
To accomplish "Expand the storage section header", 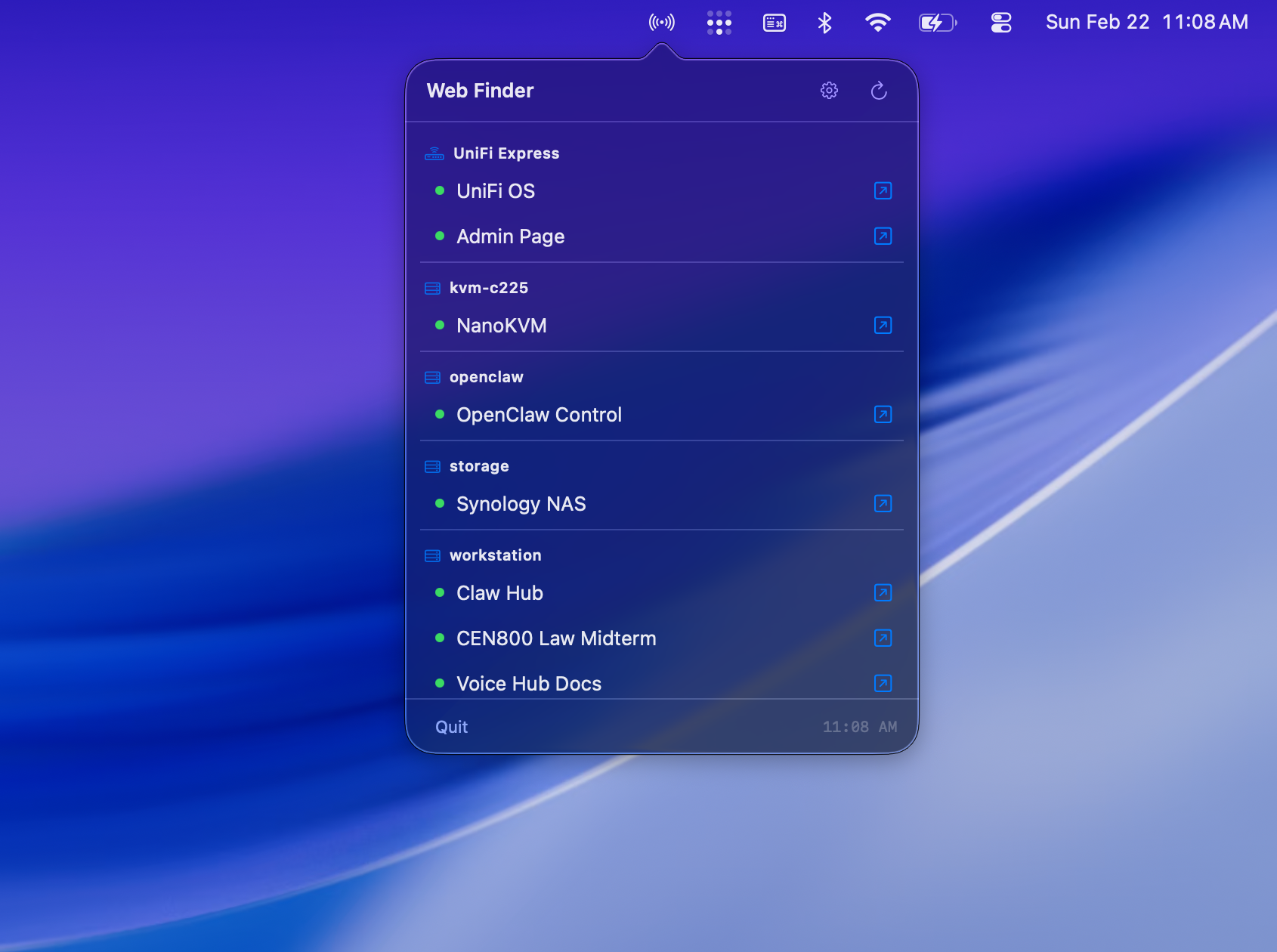I will [x=479, y=466].
